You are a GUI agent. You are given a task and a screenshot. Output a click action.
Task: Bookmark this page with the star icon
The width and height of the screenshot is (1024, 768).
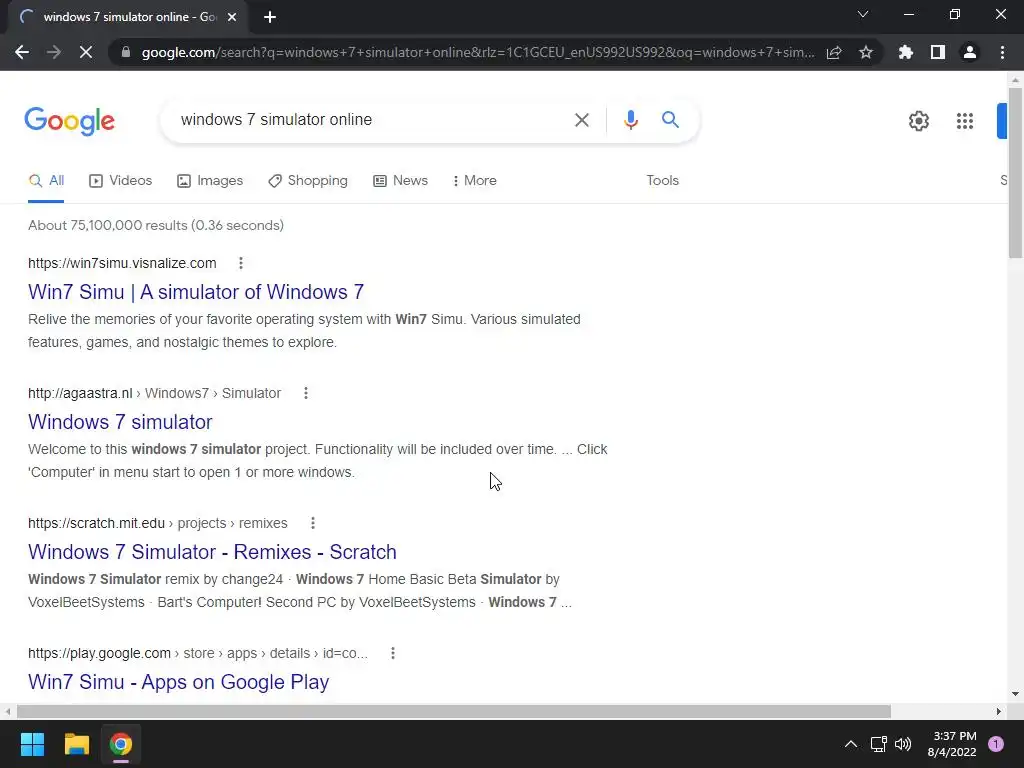click(x=866, y=52)
